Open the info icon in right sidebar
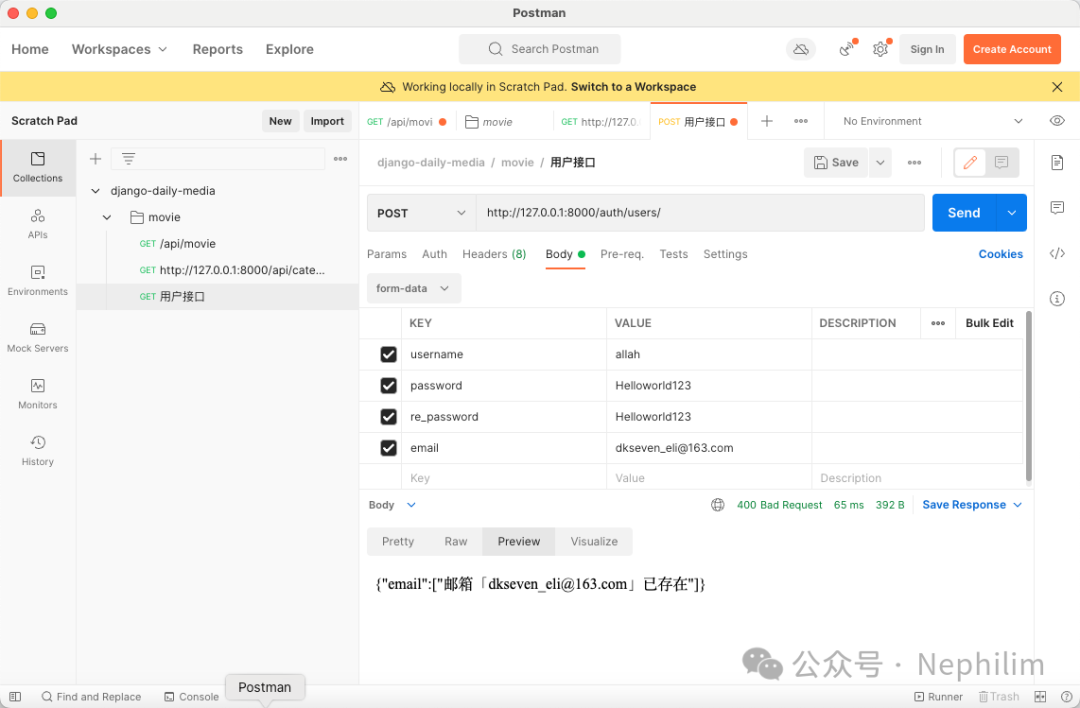This screenshot has width=1080, height=708. point(1057,298)
